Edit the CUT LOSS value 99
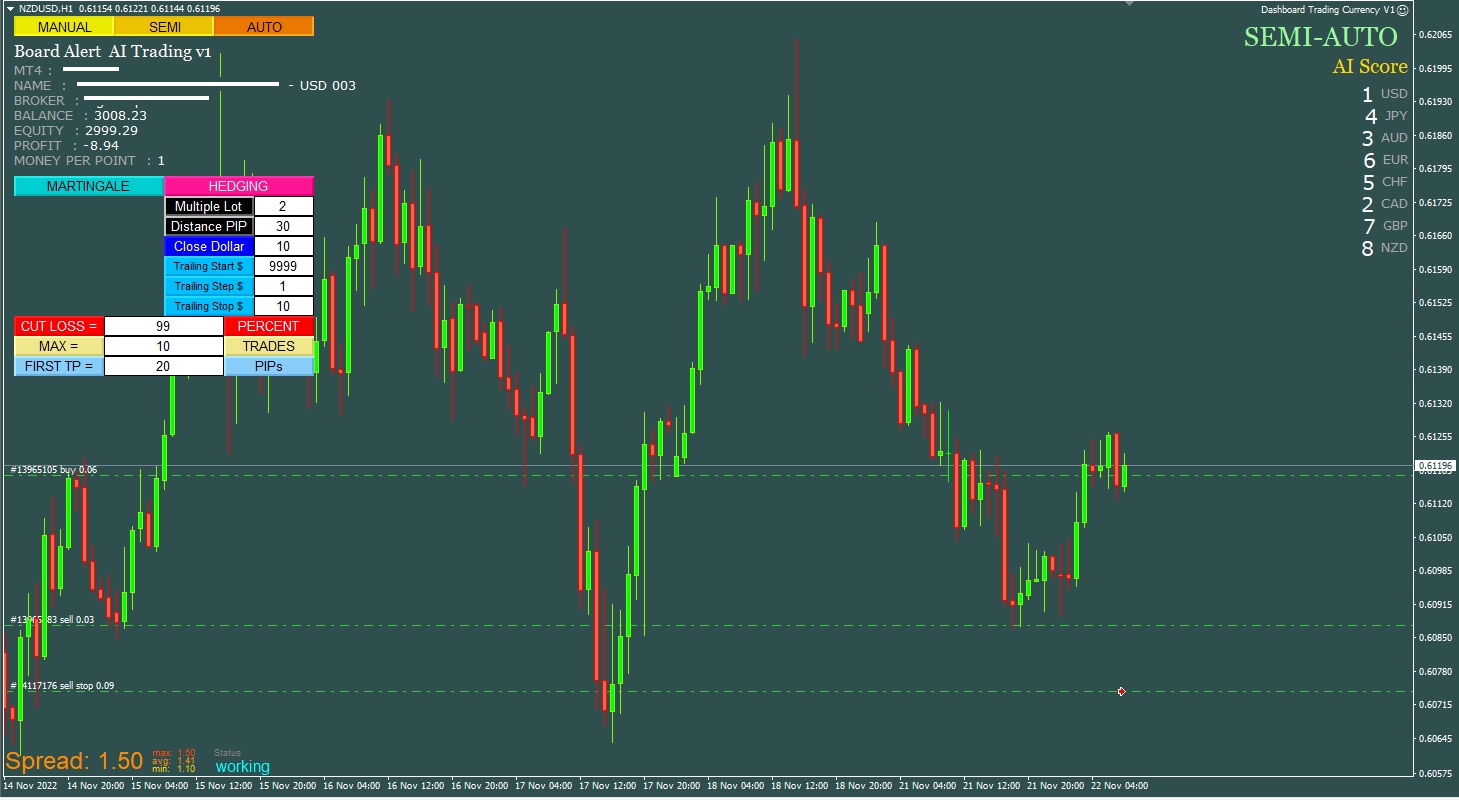 (164, 326)
